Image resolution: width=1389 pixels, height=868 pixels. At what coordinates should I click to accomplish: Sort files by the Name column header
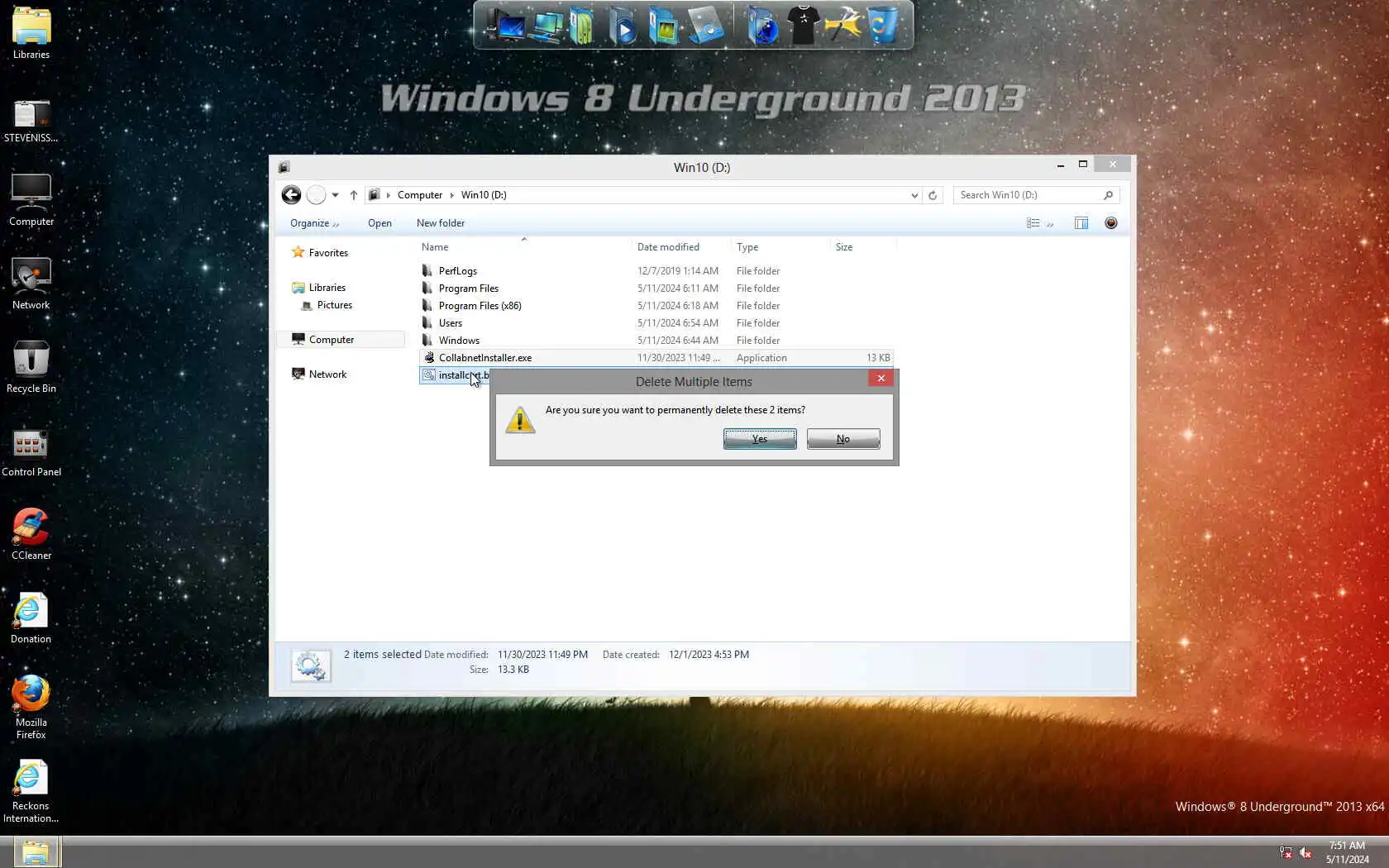[x=523, y=247]
